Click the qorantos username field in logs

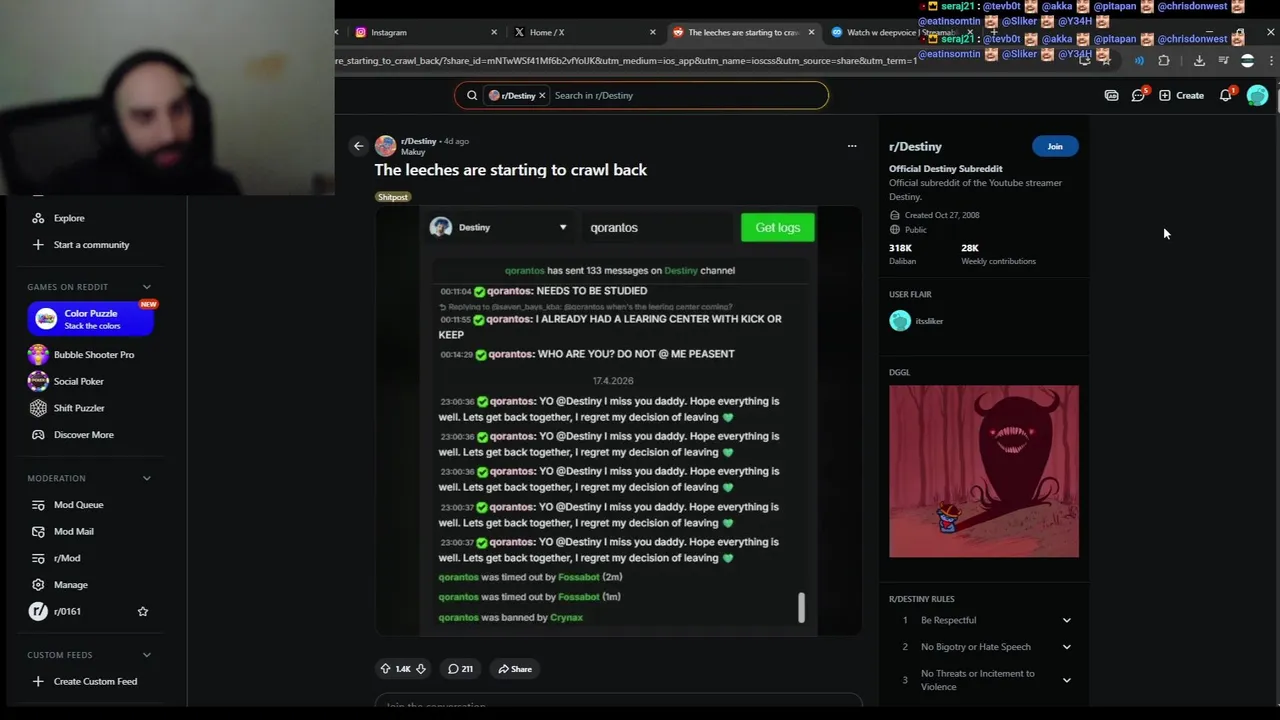658,227
